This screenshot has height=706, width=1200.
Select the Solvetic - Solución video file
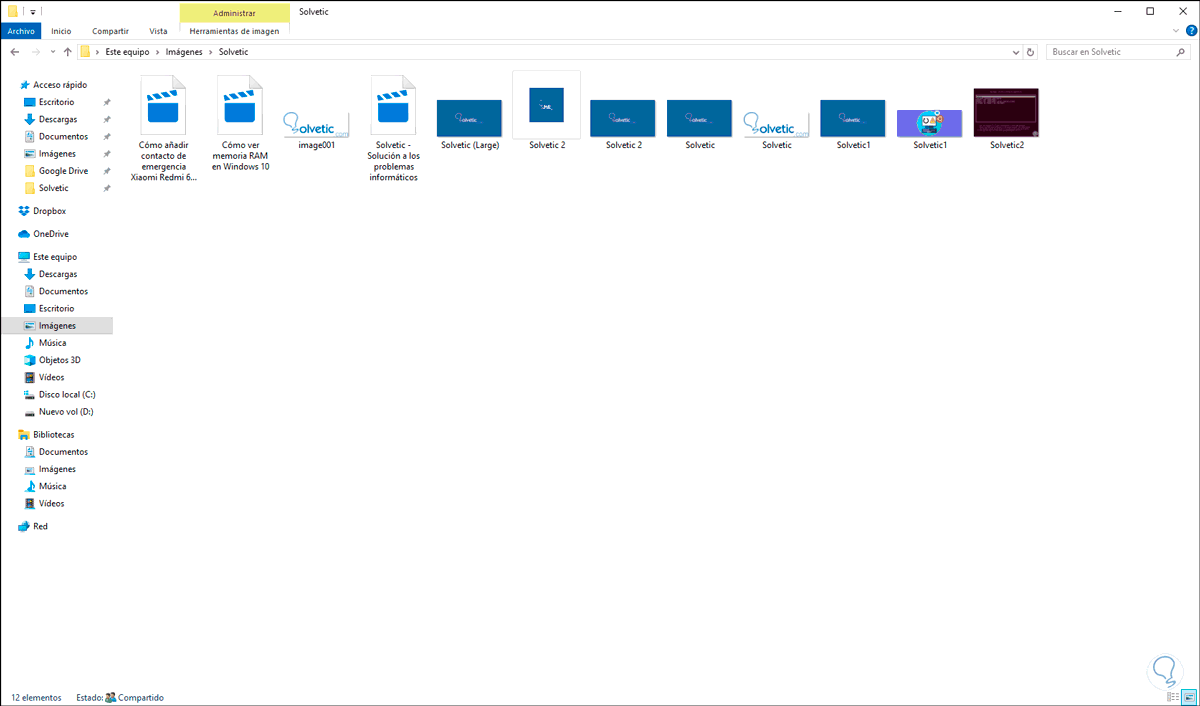[393, 128]
